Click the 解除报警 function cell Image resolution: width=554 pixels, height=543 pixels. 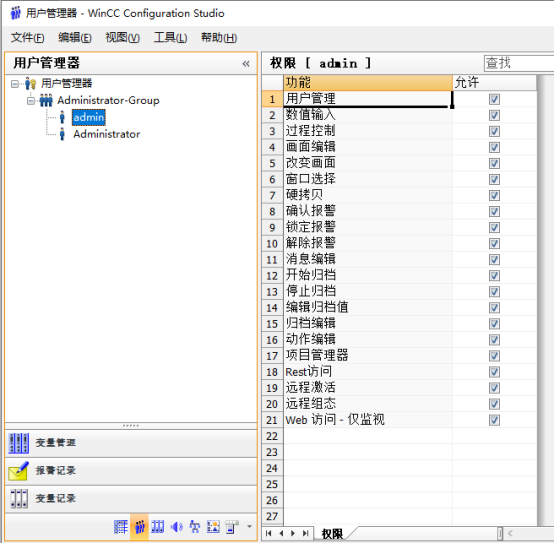[x=368, y=244]
